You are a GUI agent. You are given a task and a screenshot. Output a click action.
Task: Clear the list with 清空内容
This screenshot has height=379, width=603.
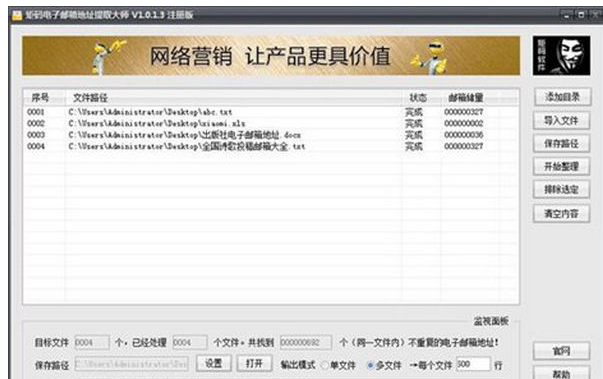pos(561,213)
